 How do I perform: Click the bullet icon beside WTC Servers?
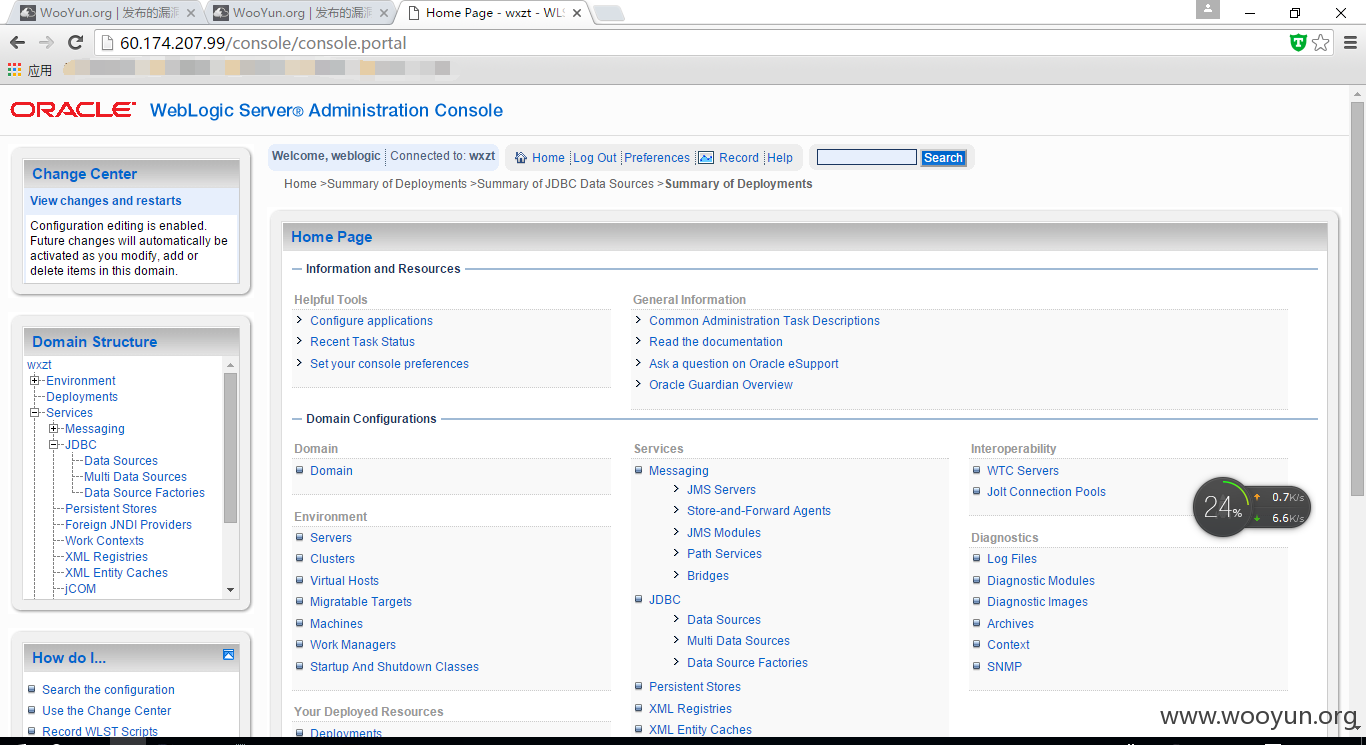[x=977, y=470]
